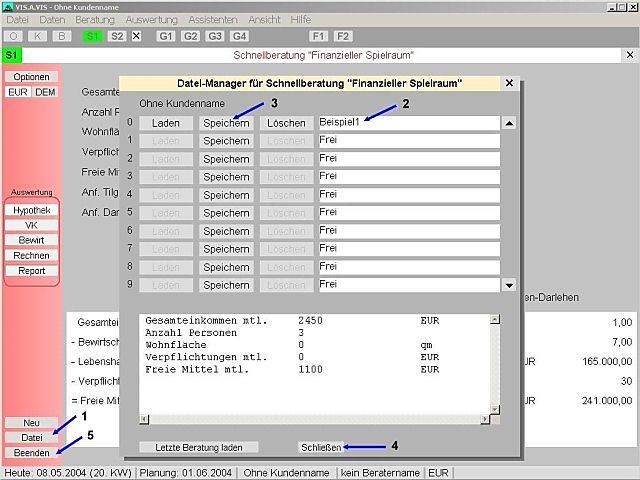Click Speichern for slot 9
Viewport: 640px width, 480px height.
[226, 285]
